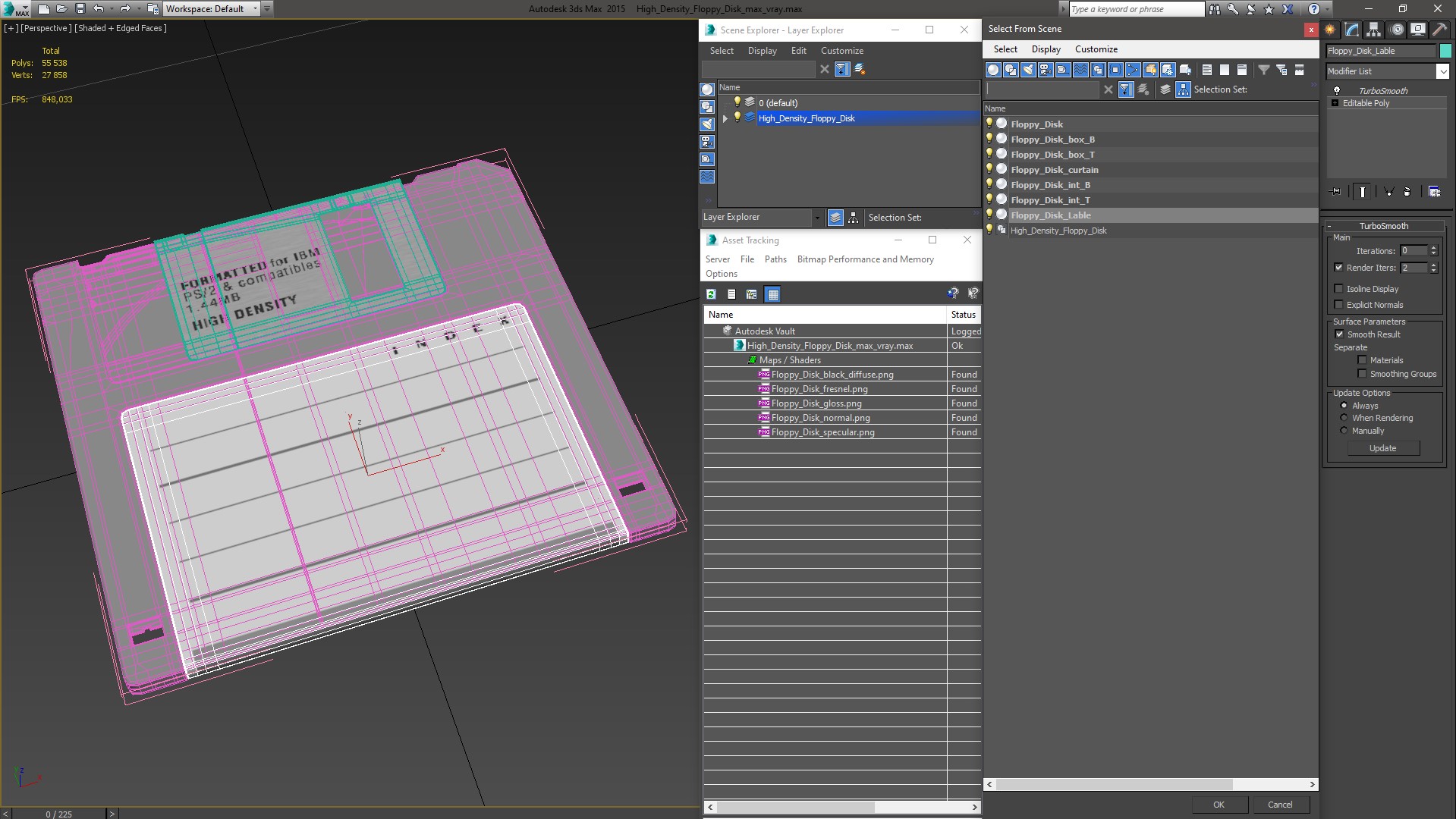Switch Asset Tracking to tree view icon
The height and width of the screenshot is (819, 1456).
click(x=751, y=294)
